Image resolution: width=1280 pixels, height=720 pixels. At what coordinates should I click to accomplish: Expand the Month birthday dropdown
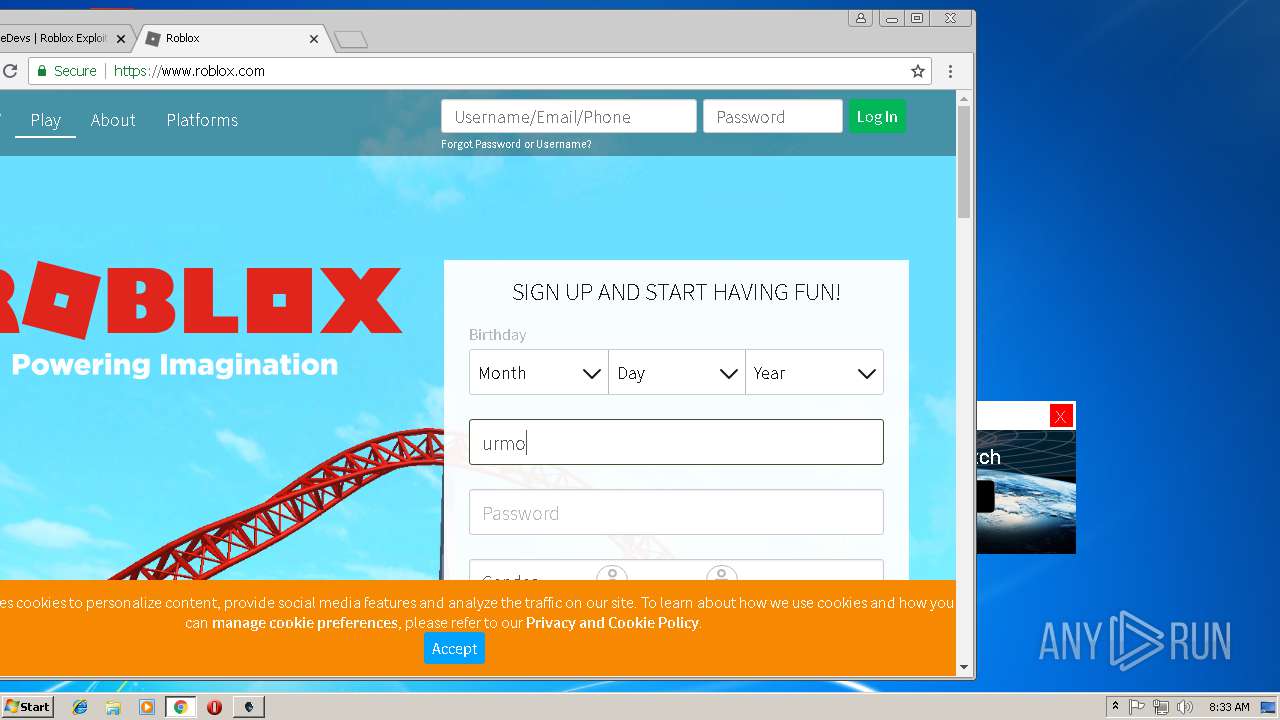(x=539, y=372)
